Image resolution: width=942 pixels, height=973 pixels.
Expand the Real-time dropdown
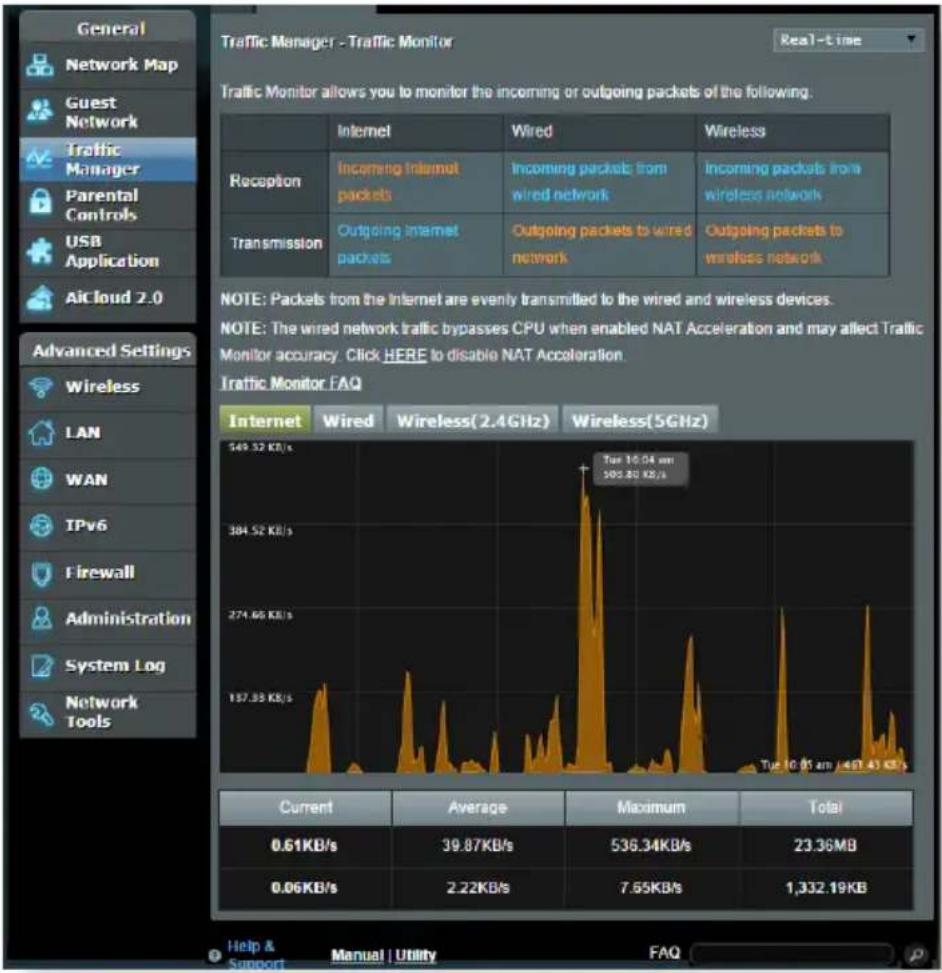pyautogui.click(x=848, y=40)
